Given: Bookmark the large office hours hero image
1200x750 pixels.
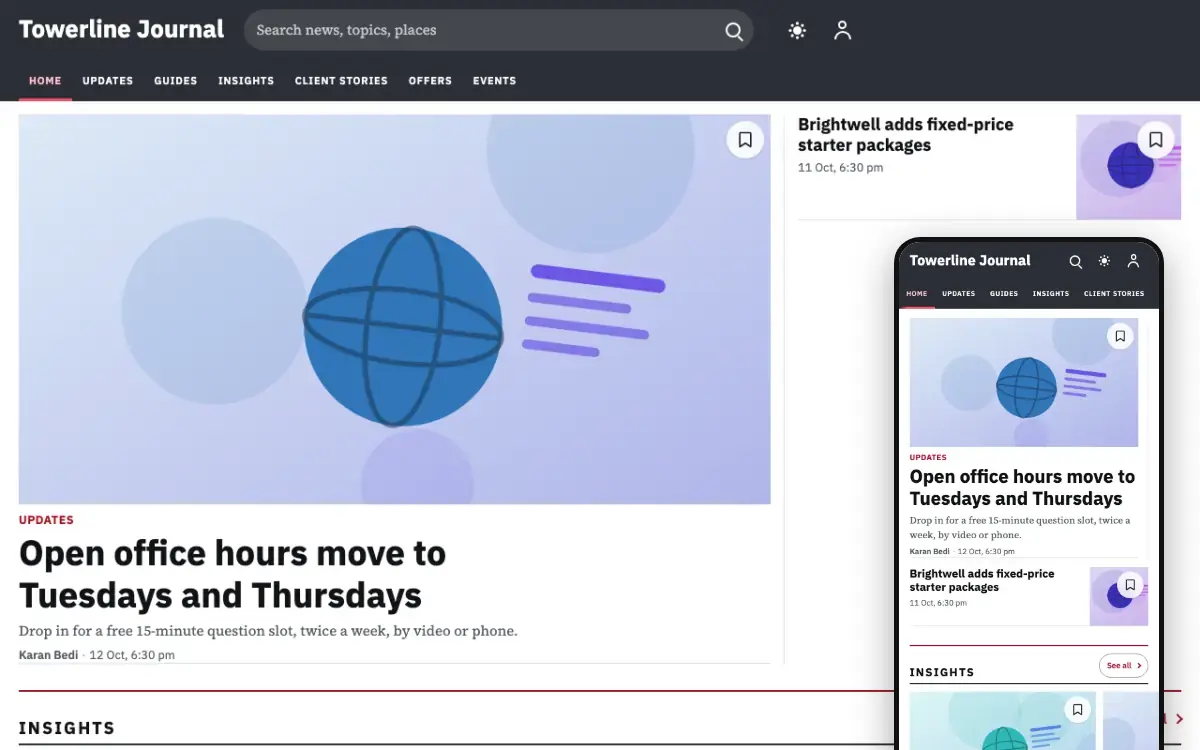Looking at the screenshot, I should (745, 140).
